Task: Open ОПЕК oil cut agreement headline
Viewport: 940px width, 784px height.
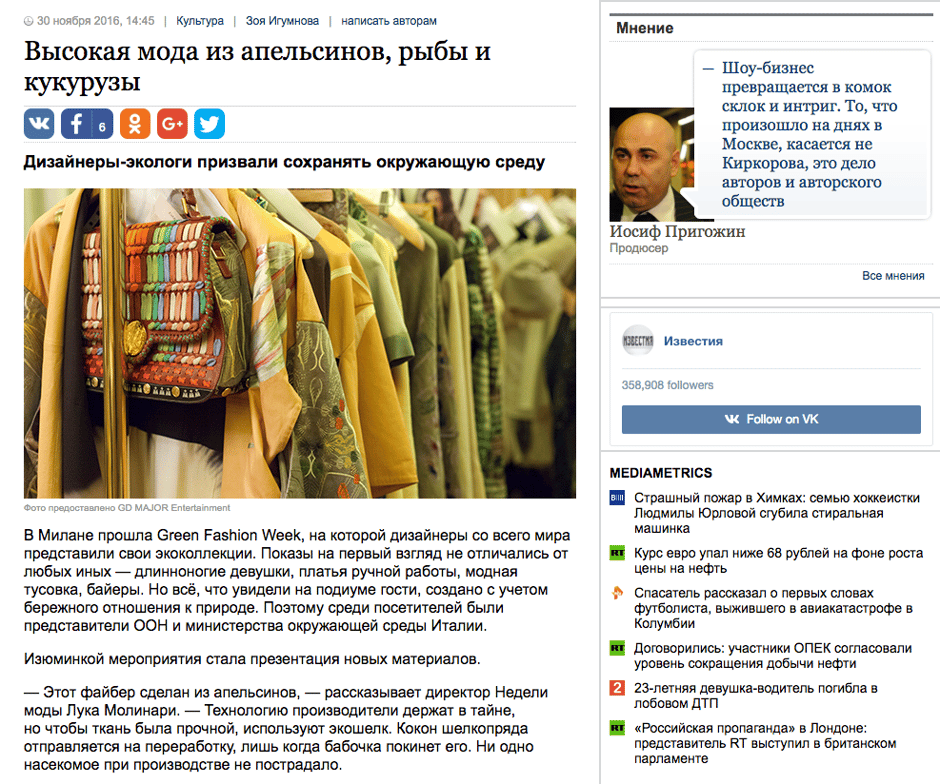Action: 773,656
